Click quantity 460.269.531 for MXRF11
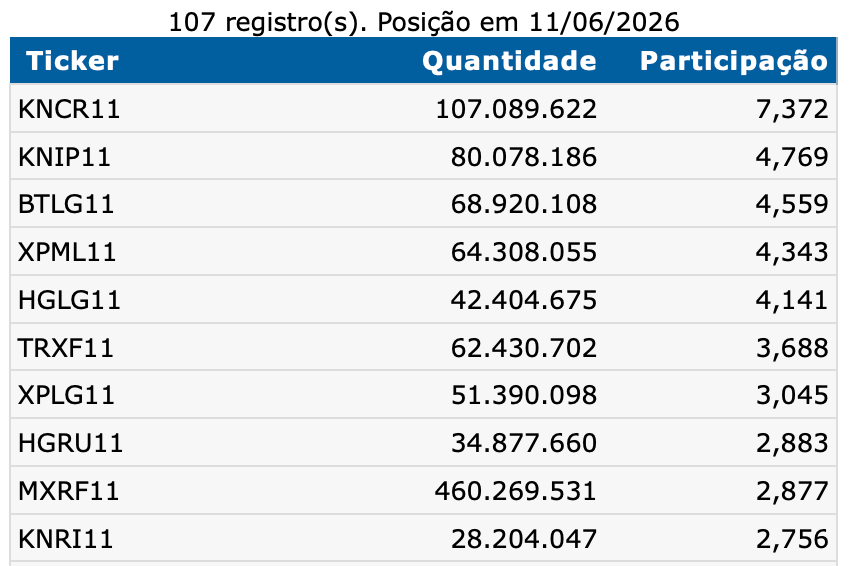Viewport: 850px width, 566px height. [515, 491]
